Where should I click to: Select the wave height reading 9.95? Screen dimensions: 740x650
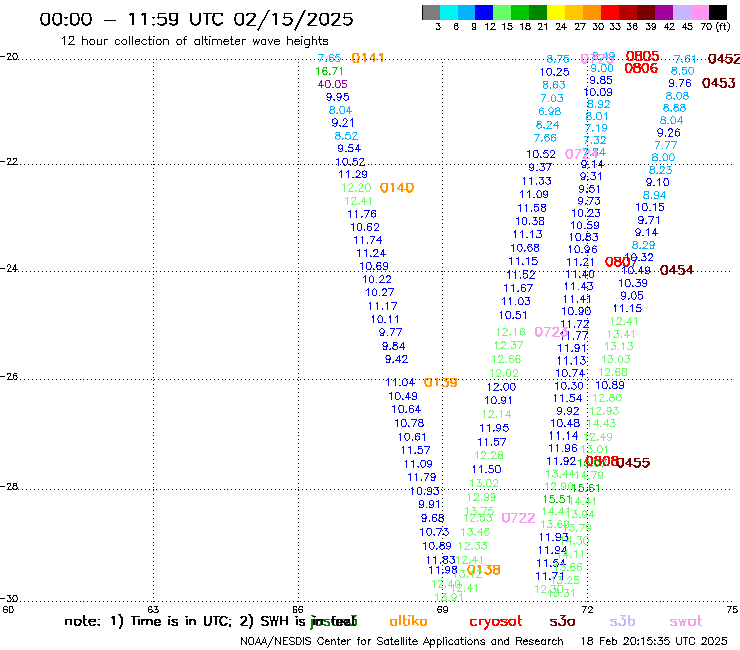point(337,97)
